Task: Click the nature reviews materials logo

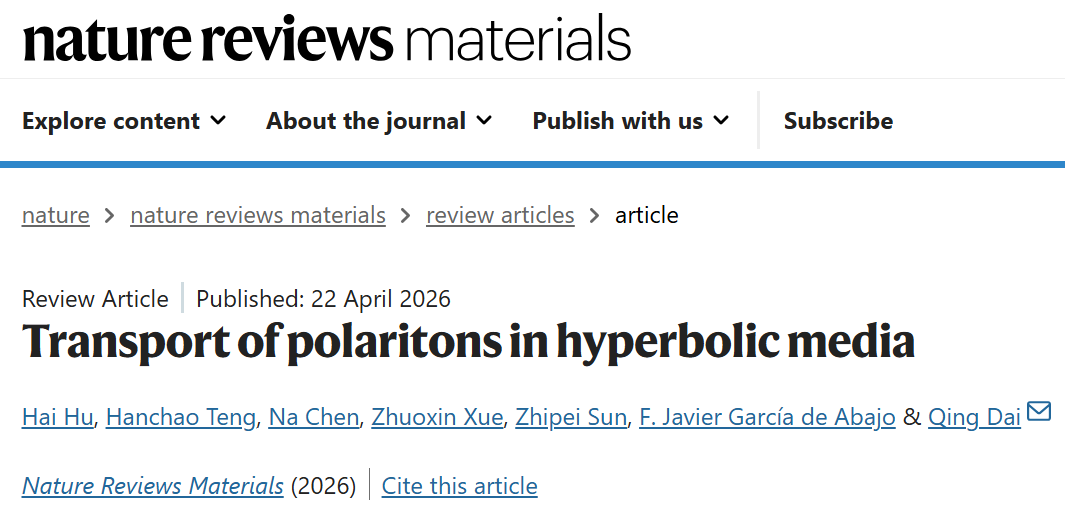Action: tap(326, 40)
